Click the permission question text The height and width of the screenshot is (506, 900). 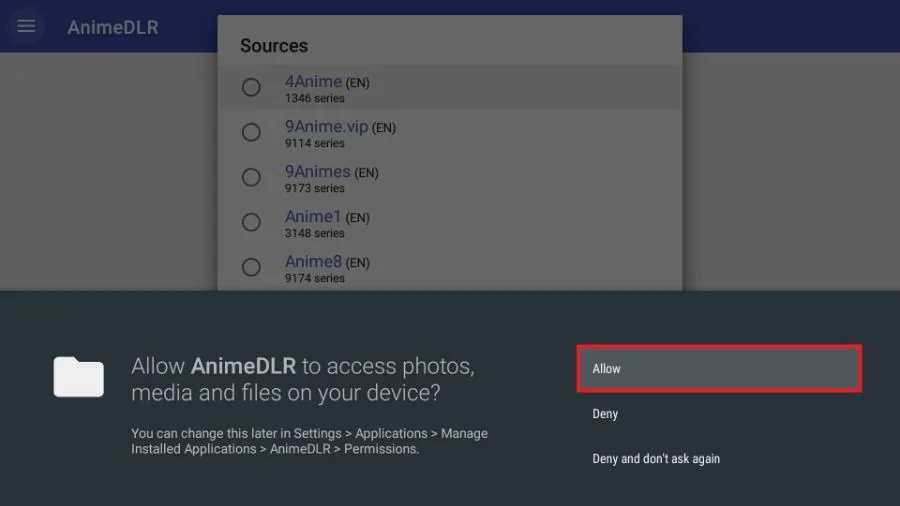click(x=302, y=379)
